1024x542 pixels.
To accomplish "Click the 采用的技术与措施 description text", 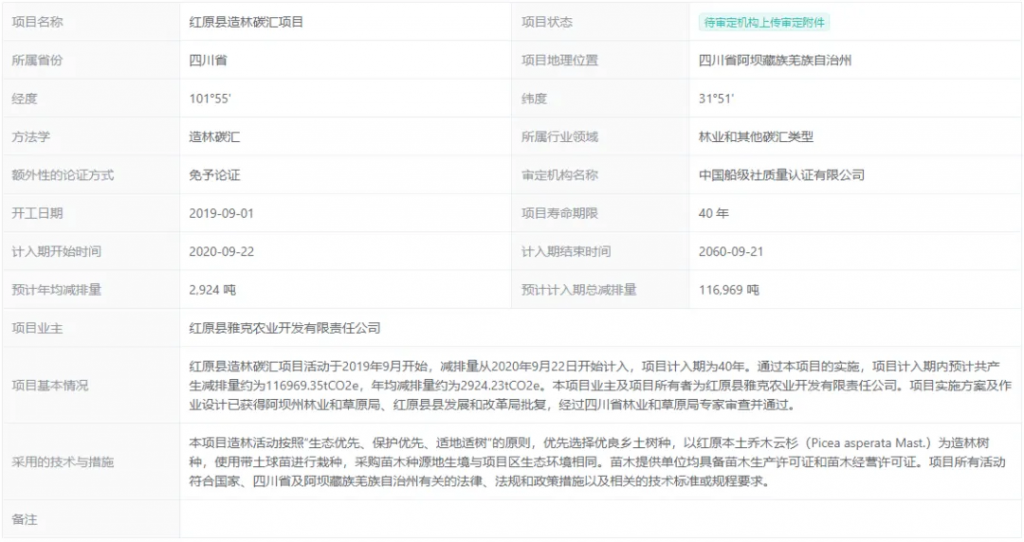I will [600, 461].
